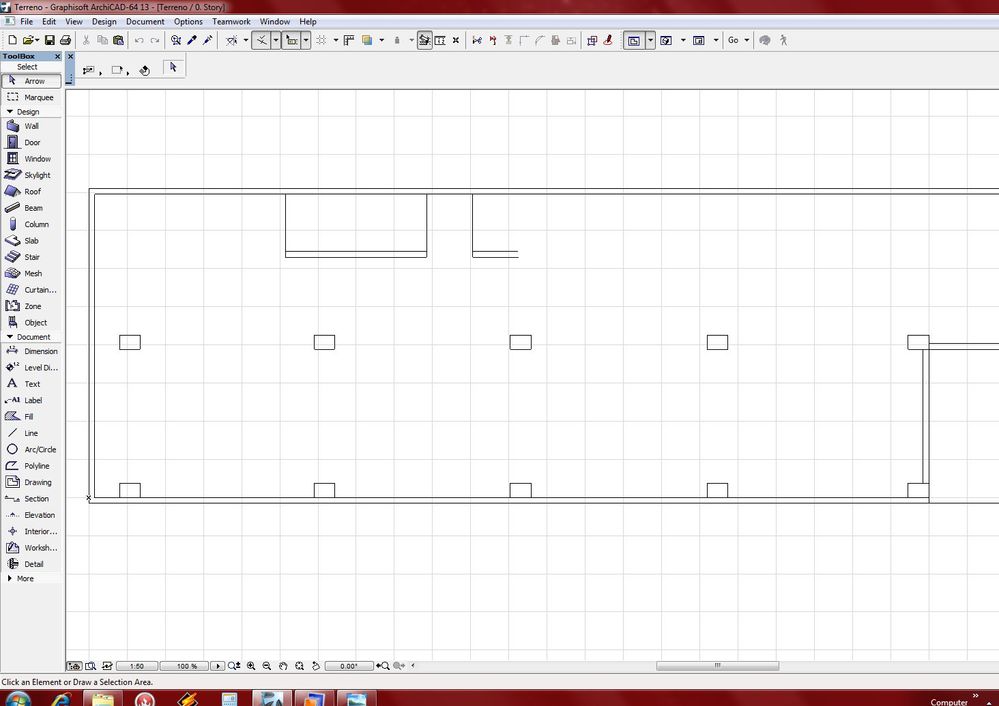Click the 1:50 scale button
Screen dimensions: 999x706
click(x=137, y=666)
